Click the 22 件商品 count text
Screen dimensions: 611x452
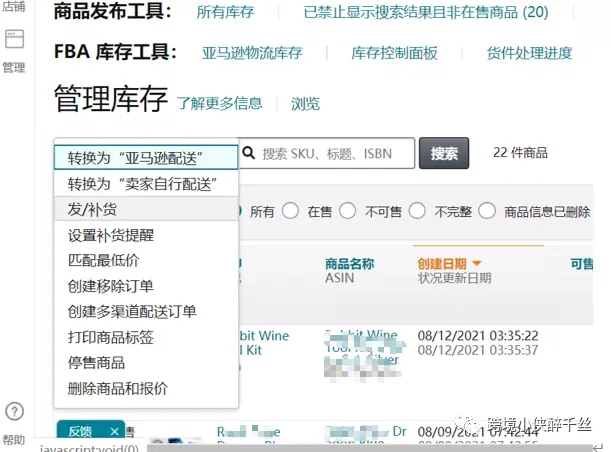point(520,152)
